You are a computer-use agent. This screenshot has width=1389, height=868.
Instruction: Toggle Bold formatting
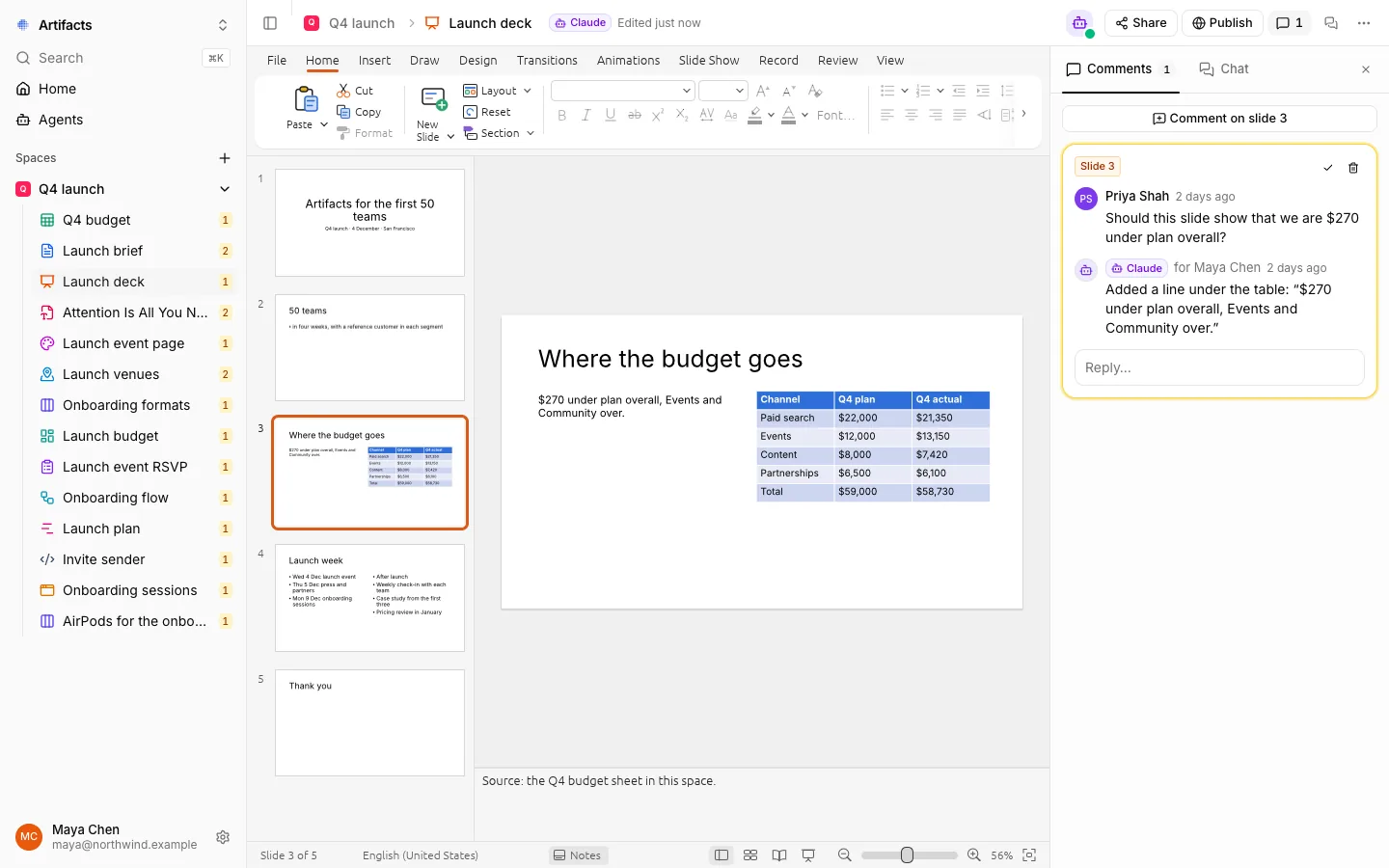[562, 115]
